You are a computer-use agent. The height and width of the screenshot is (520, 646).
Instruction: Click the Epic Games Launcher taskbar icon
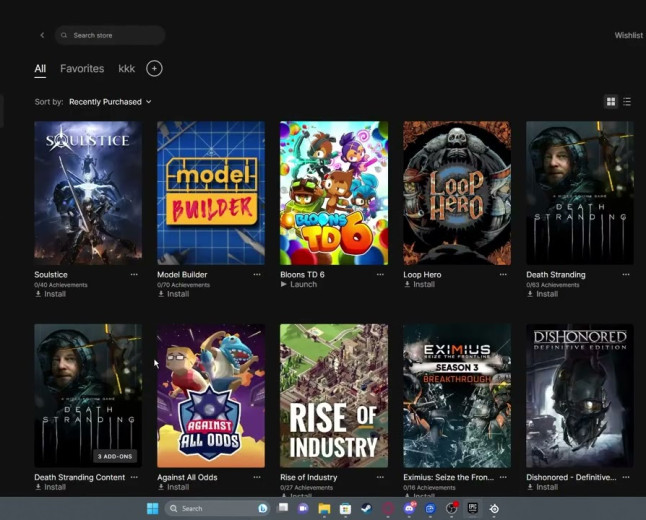click(473, 508)
